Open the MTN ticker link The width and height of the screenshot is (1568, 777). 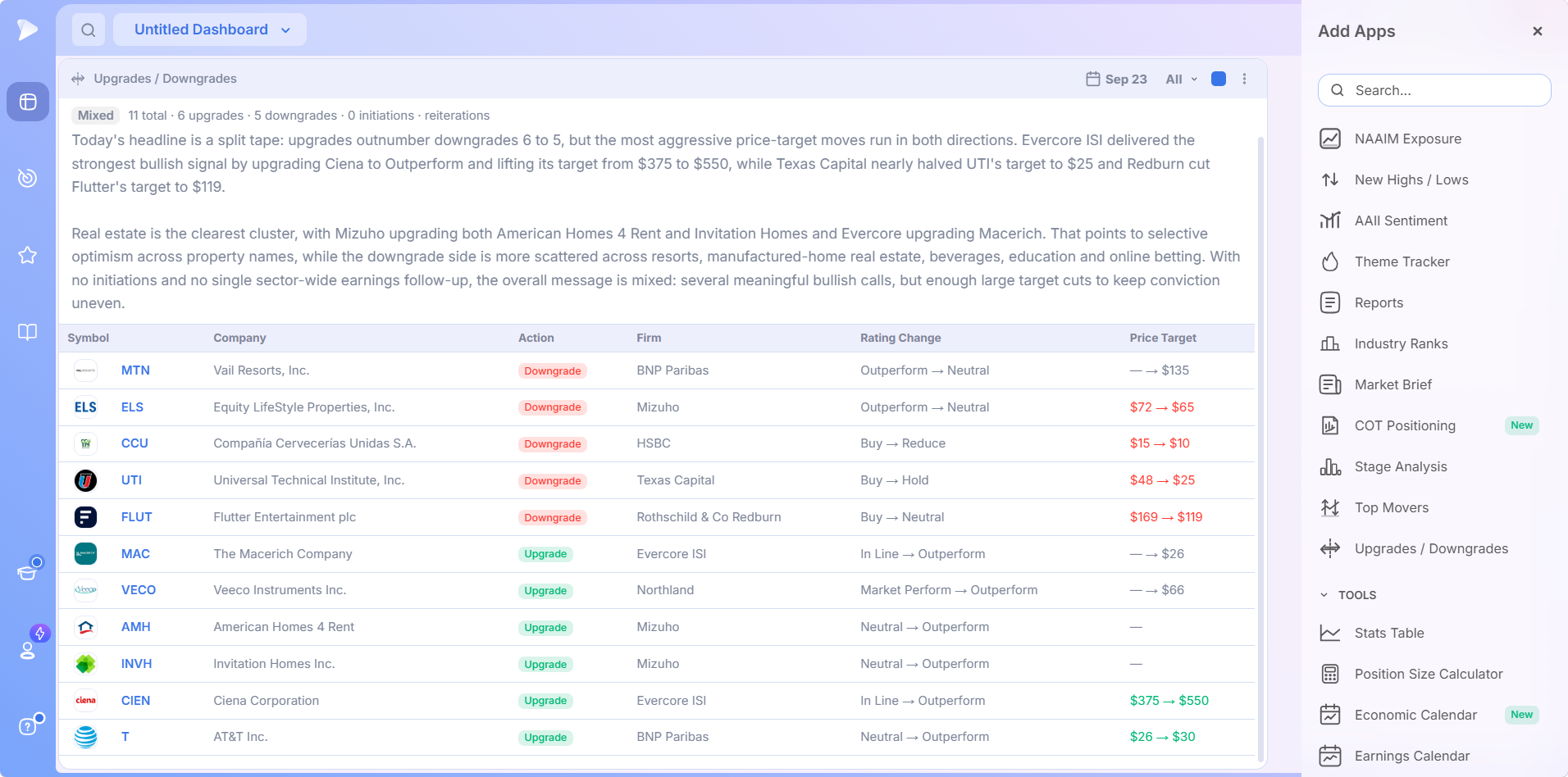click(x=135, y=370)
